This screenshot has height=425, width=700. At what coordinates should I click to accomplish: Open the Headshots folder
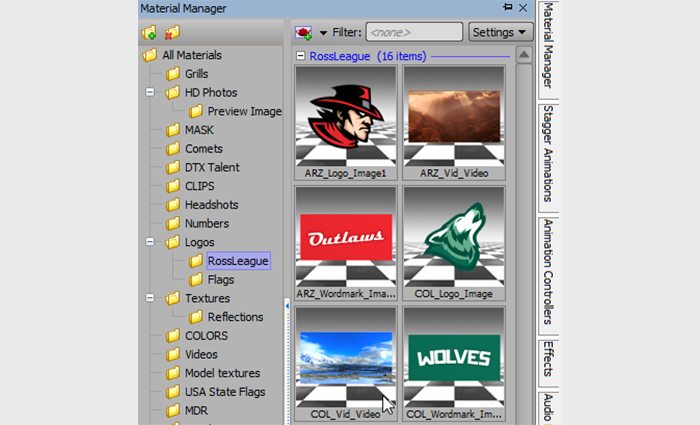click(x=211, y=205)
